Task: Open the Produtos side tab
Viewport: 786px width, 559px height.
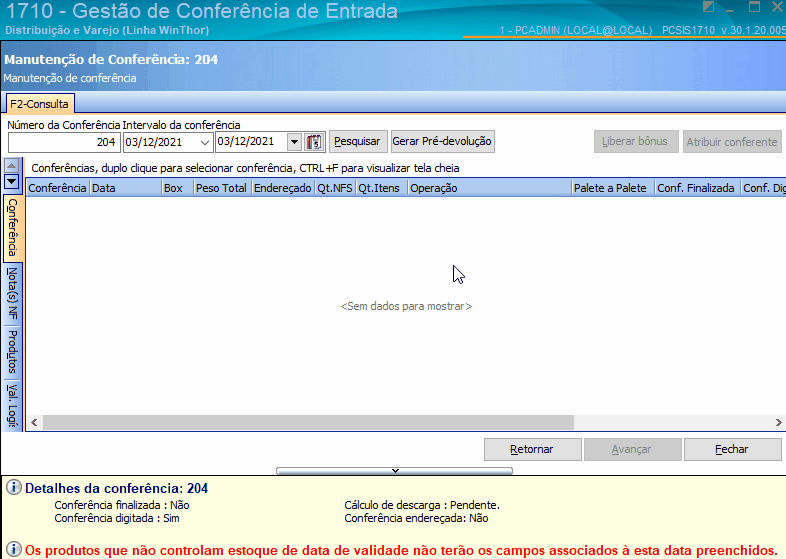Action: [x=13, y=352]
